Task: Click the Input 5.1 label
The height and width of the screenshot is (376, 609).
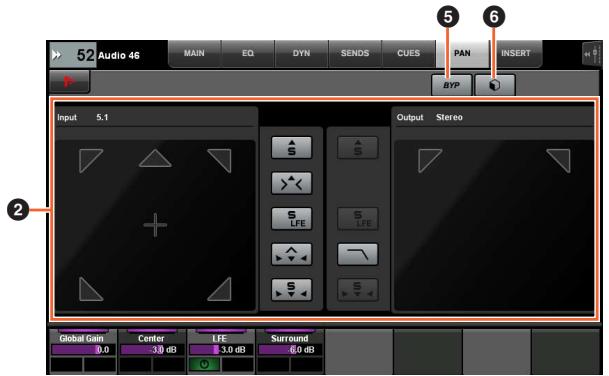Action: (x=83, y=117)
